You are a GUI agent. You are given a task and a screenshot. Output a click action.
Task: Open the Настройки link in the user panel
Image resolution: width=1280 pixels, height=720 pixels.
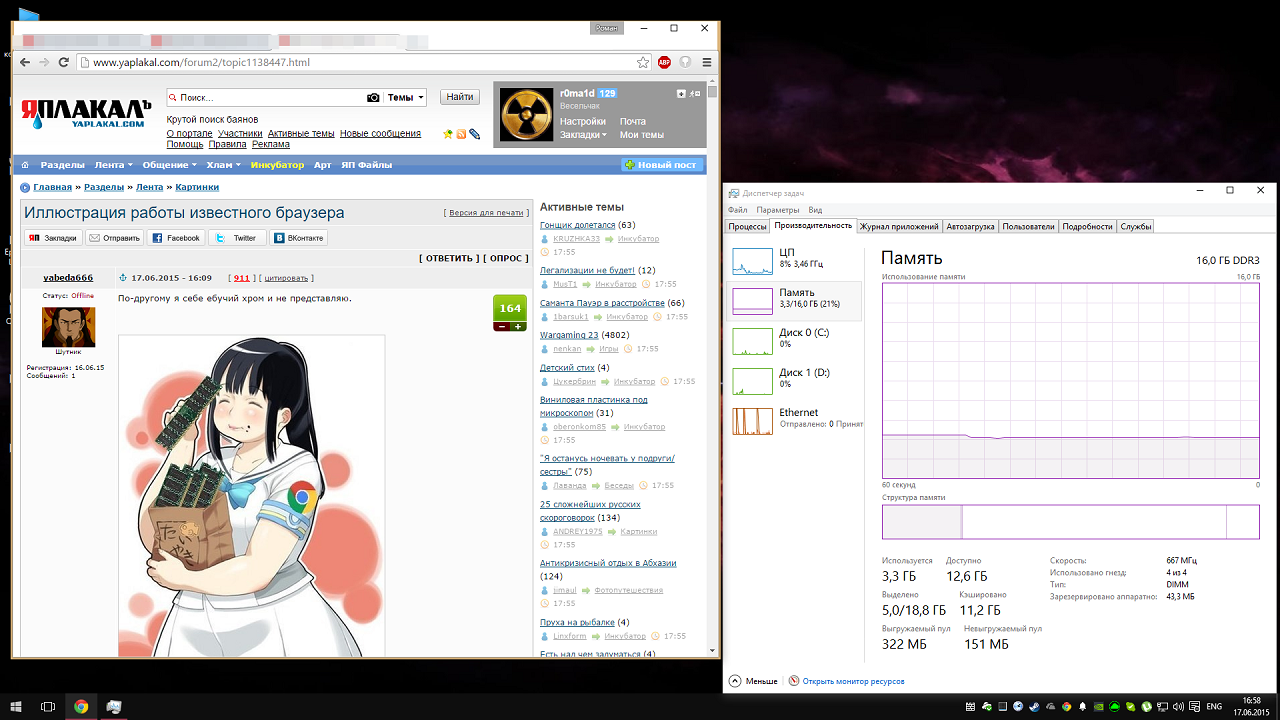pyautogui.click(x=583, y=121)
